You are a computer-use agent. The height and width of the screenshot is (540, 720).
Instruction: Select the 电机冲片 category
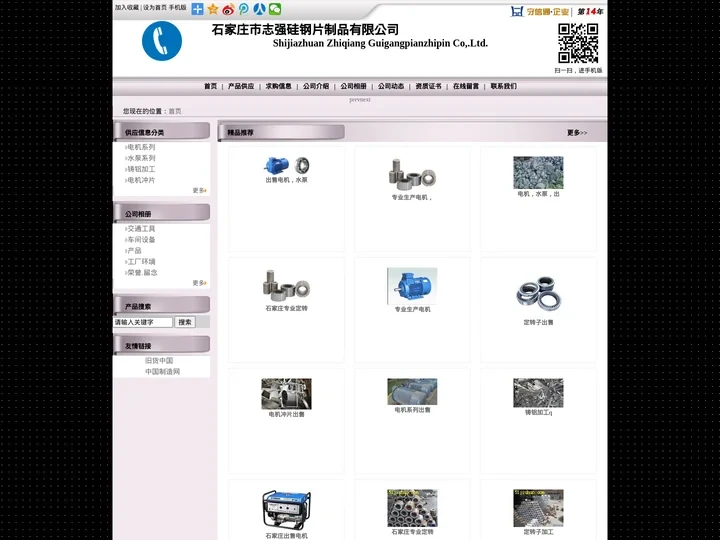(x=141, y=180)
